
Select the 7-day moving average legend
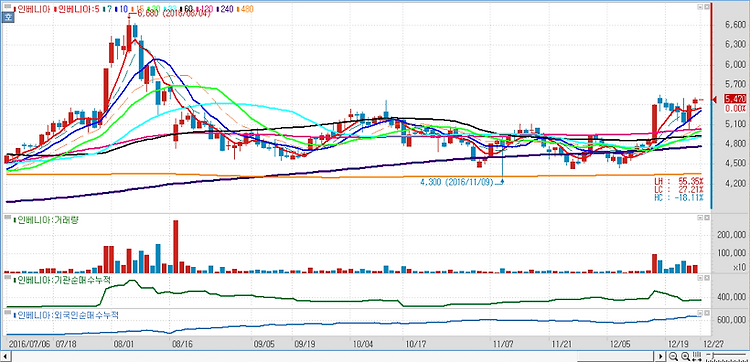(108, 9)
